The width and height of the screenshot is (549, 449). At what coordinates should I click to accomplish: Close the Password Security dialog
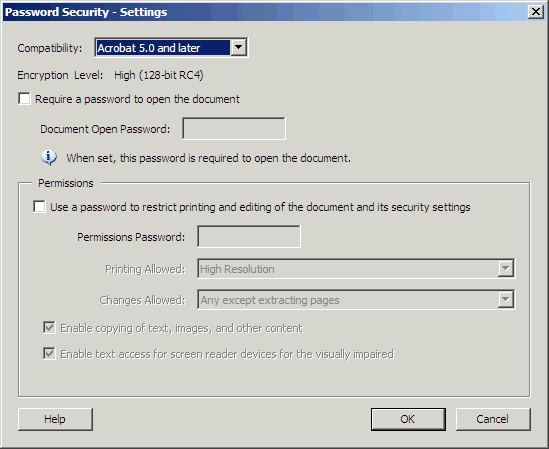(535, 12)
